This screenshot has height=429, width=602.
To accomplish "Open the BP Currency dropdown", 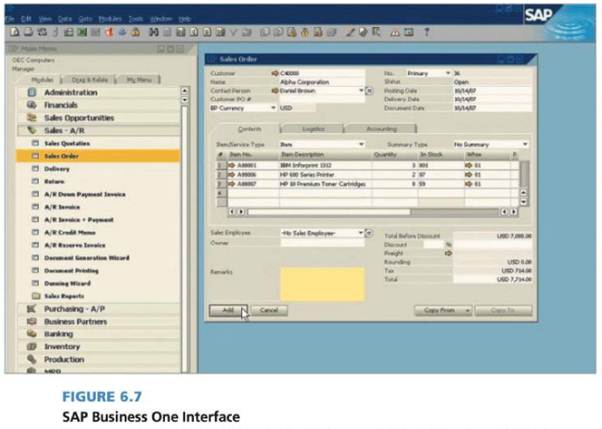I will point(273,107).
